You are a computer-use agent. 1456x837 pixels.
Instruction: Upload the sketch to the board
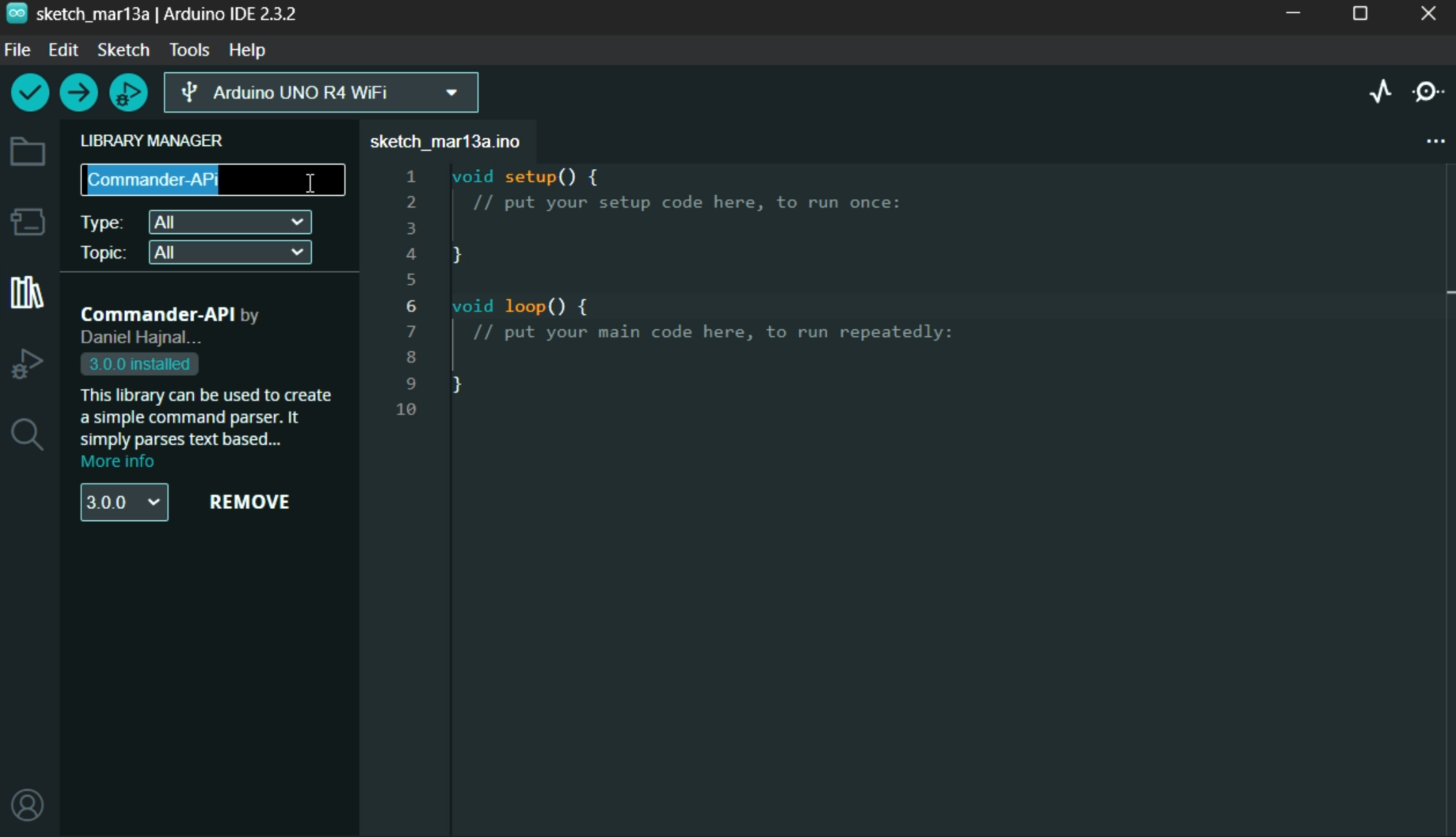78,92
